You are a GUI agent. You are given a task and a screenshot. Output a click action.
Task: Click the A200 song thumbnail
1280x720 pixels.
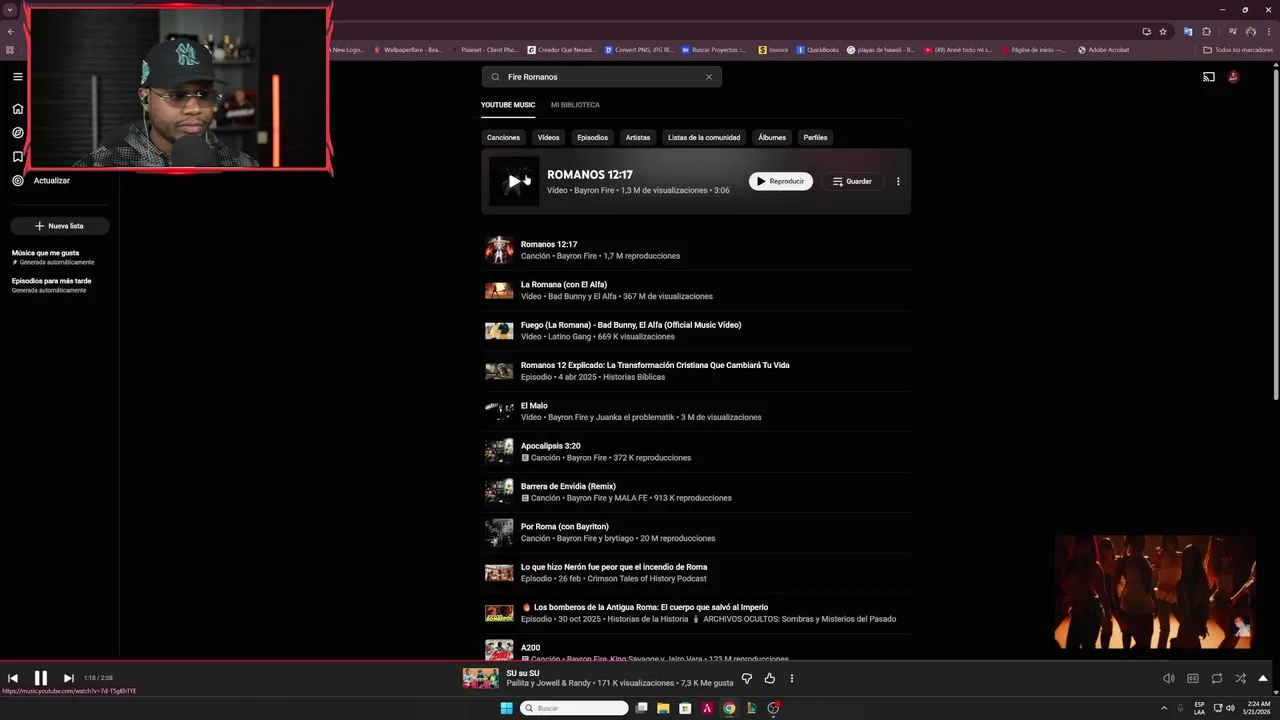coord(499,650)
